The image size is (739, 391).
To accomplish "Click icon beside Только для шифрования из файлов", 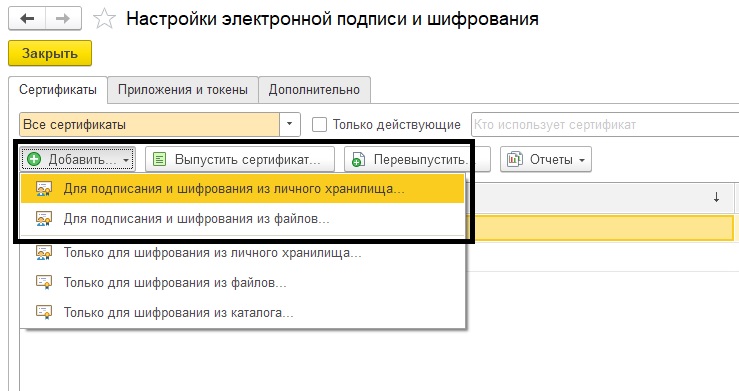I will (x=44, y=283).
